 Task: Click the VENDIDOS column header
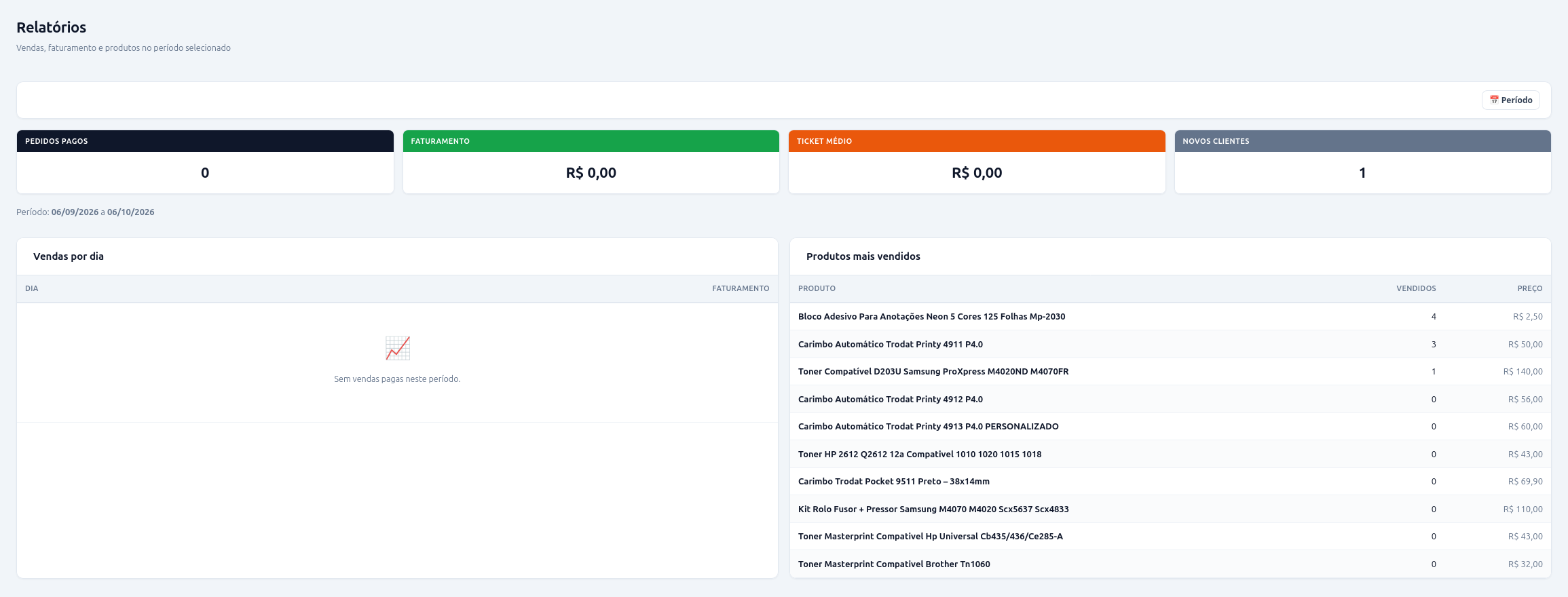pos(1416,288)
